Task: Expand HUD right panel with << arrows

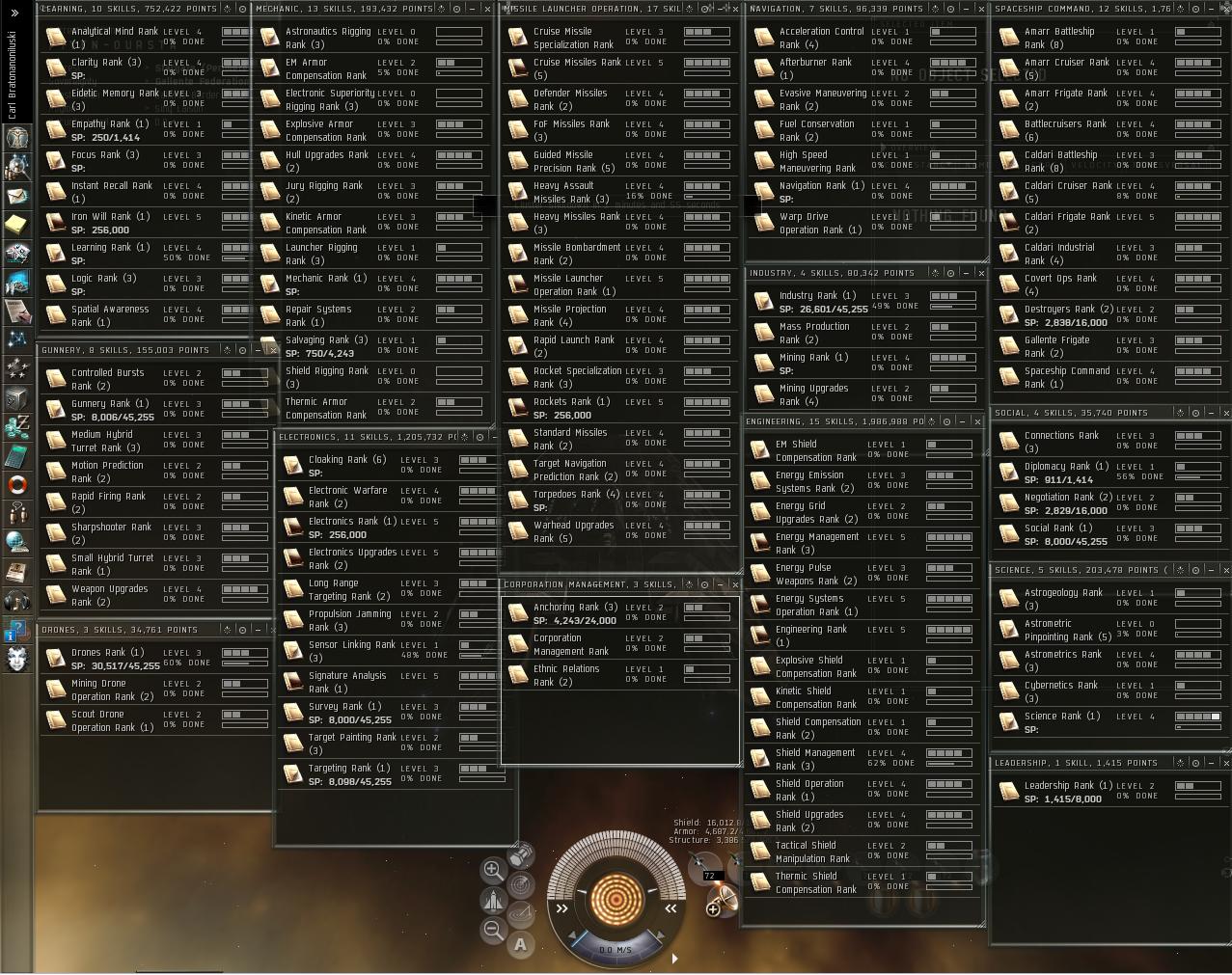Action: tap(671, 908)
